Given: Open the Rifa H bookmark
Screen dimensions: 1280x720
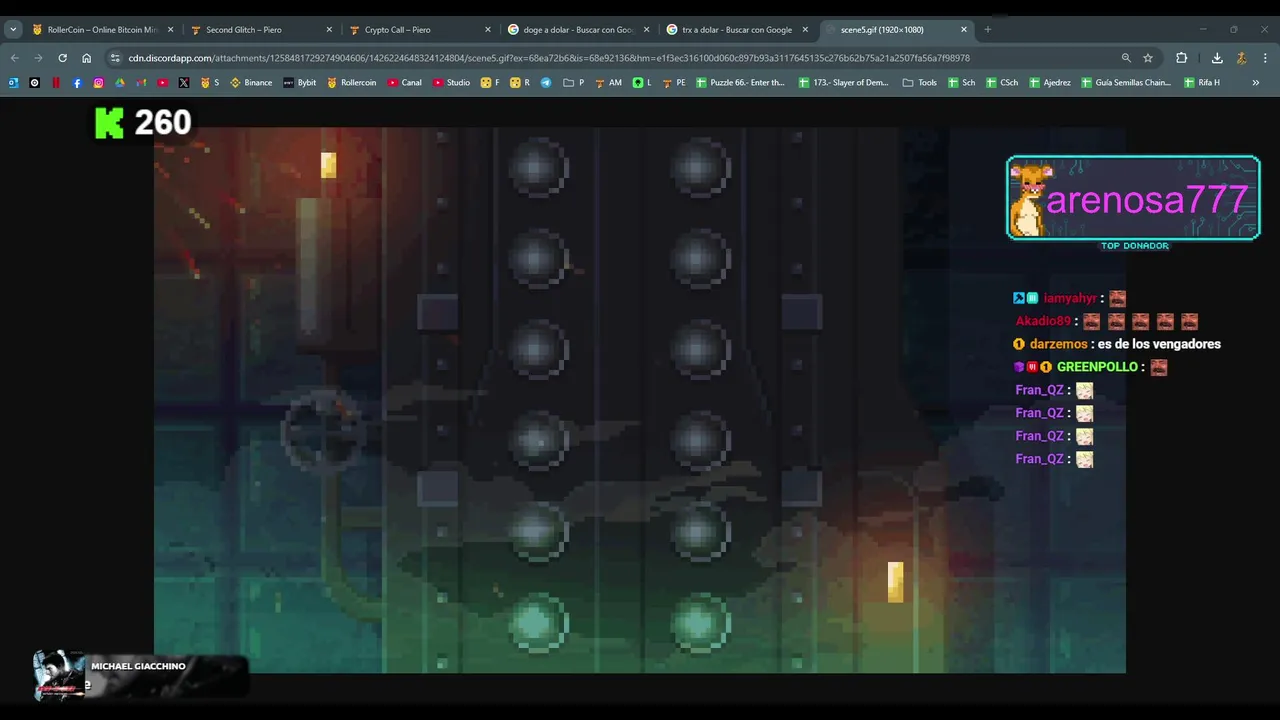Looking at the screenshot, I should (x=1202, y=82).
